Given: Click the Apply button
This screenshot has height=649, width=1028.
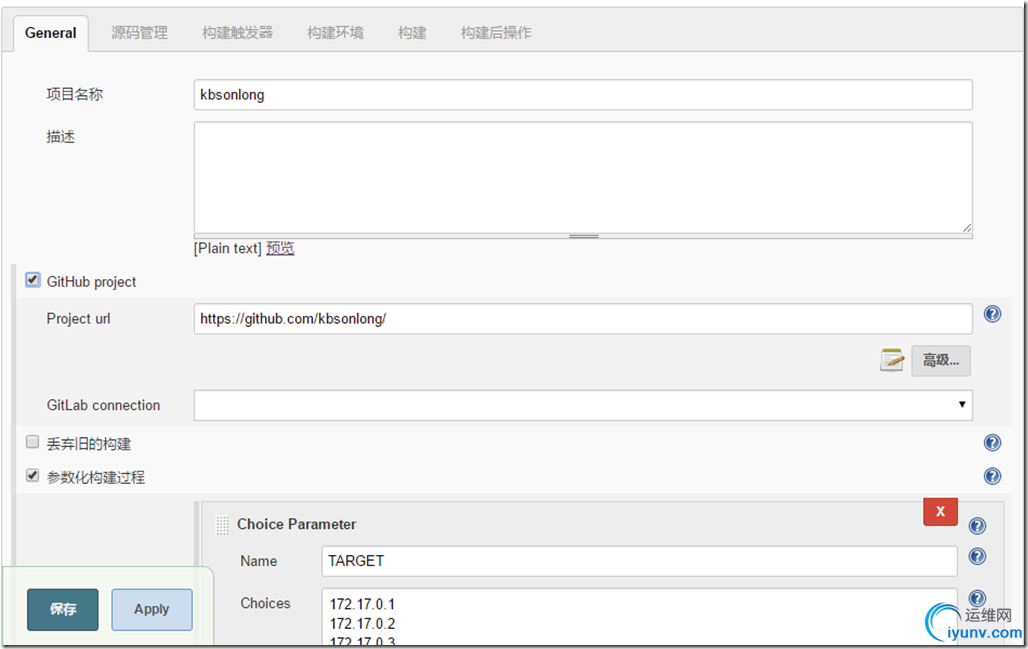Looking at the screenshot, I should tap(151, 610).
